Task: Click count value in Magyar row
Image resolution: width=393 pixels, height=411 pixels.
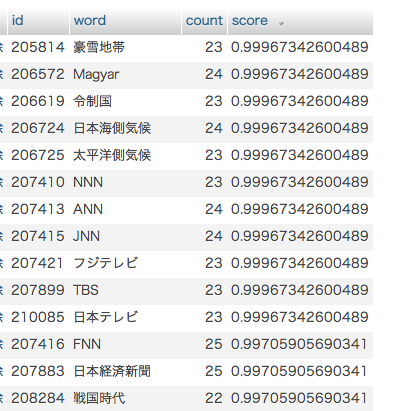Action: (214, 74)
